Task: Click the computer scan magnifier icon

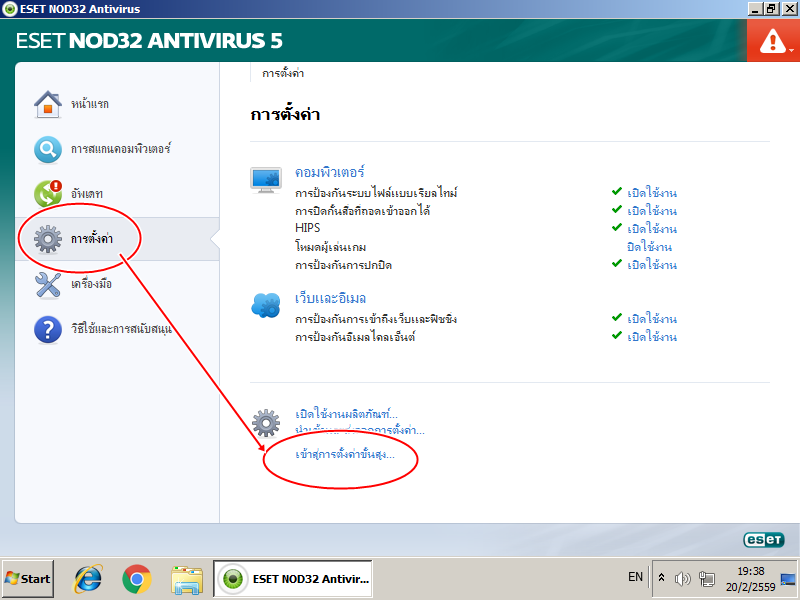Action: coord(47,149)
